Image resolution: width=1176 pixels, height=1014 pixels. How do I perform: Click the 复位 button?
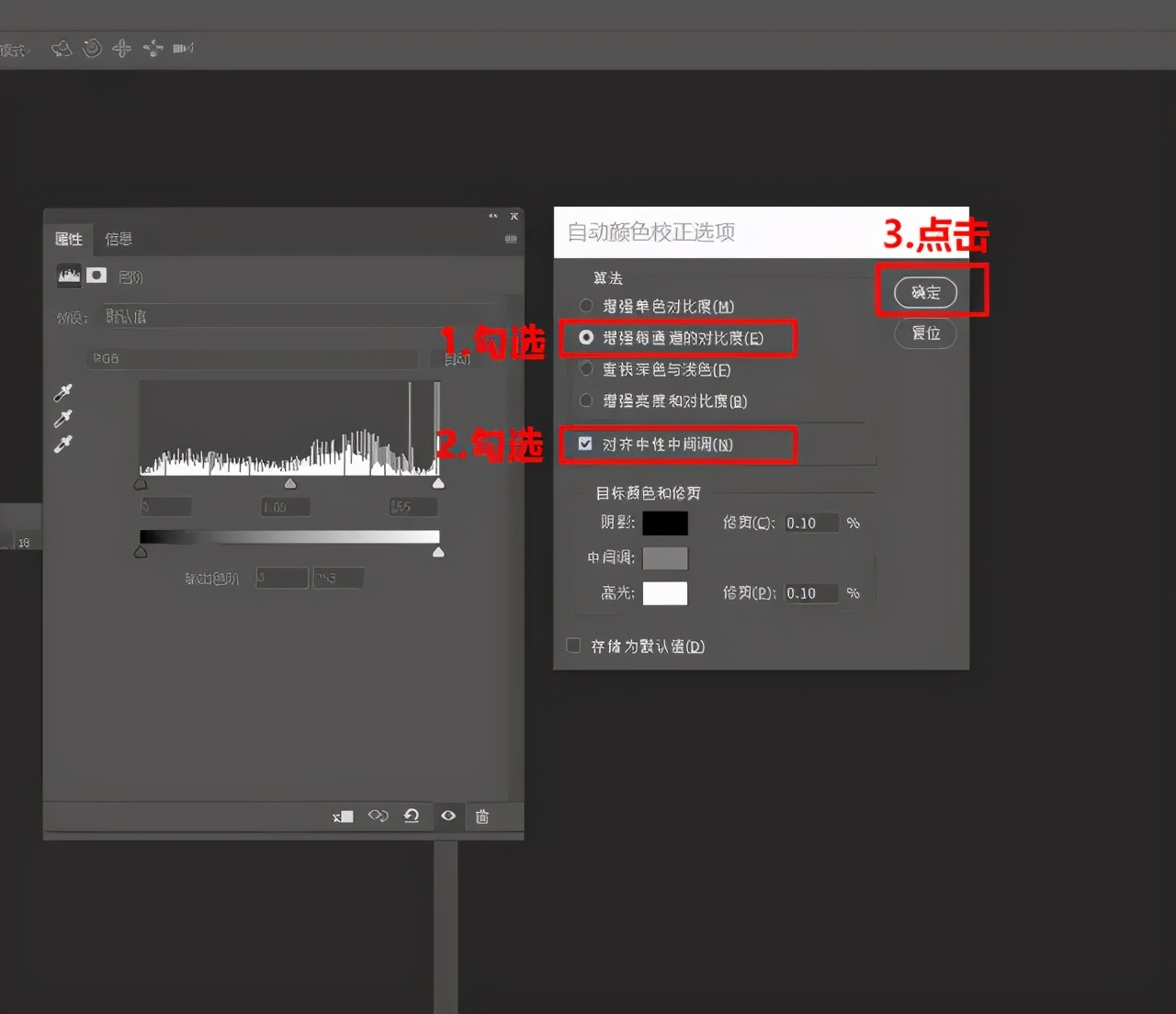click(925, 333)
